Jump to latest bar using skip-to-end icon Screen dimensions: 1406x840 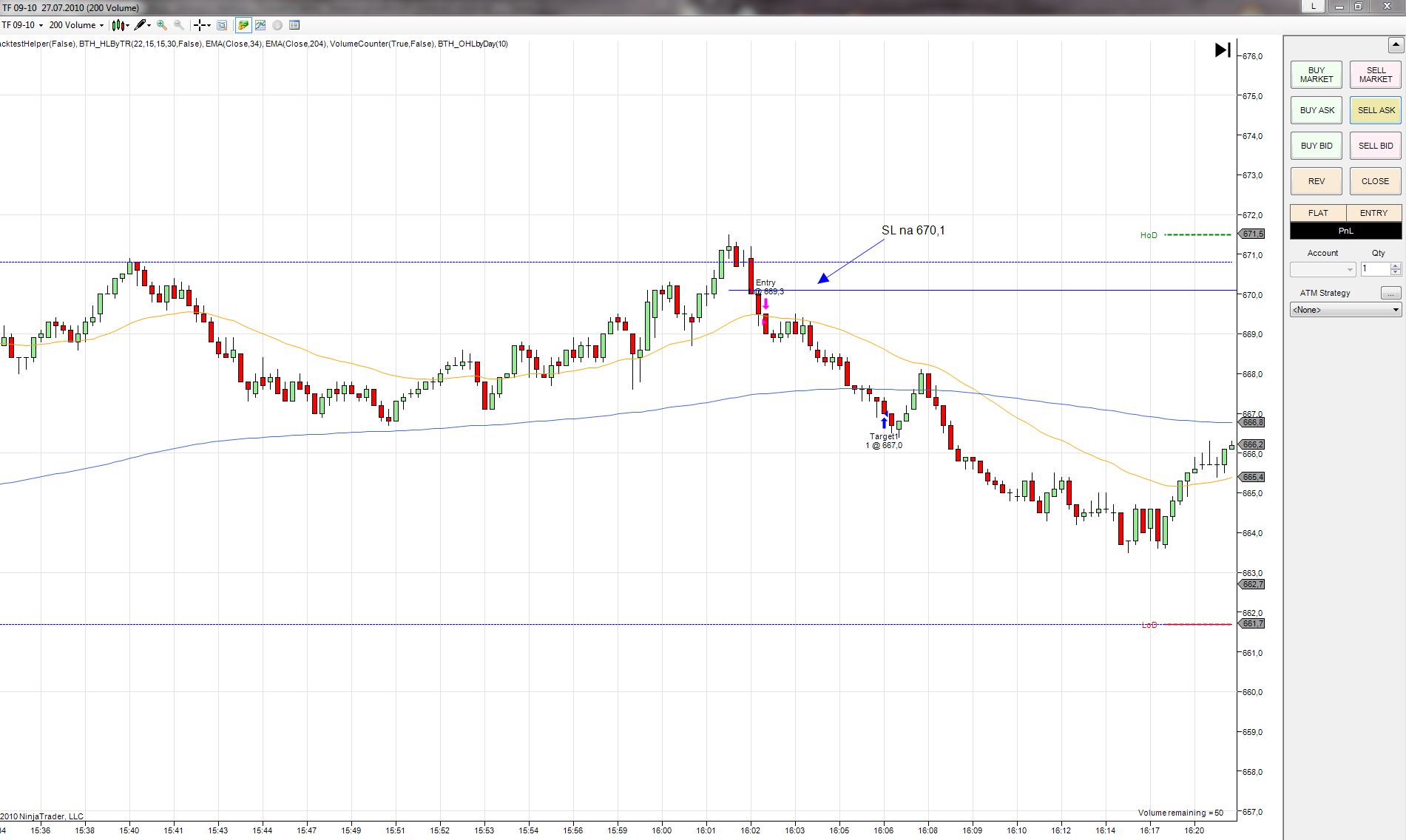pyautogui.click(x=1223, y=50)
